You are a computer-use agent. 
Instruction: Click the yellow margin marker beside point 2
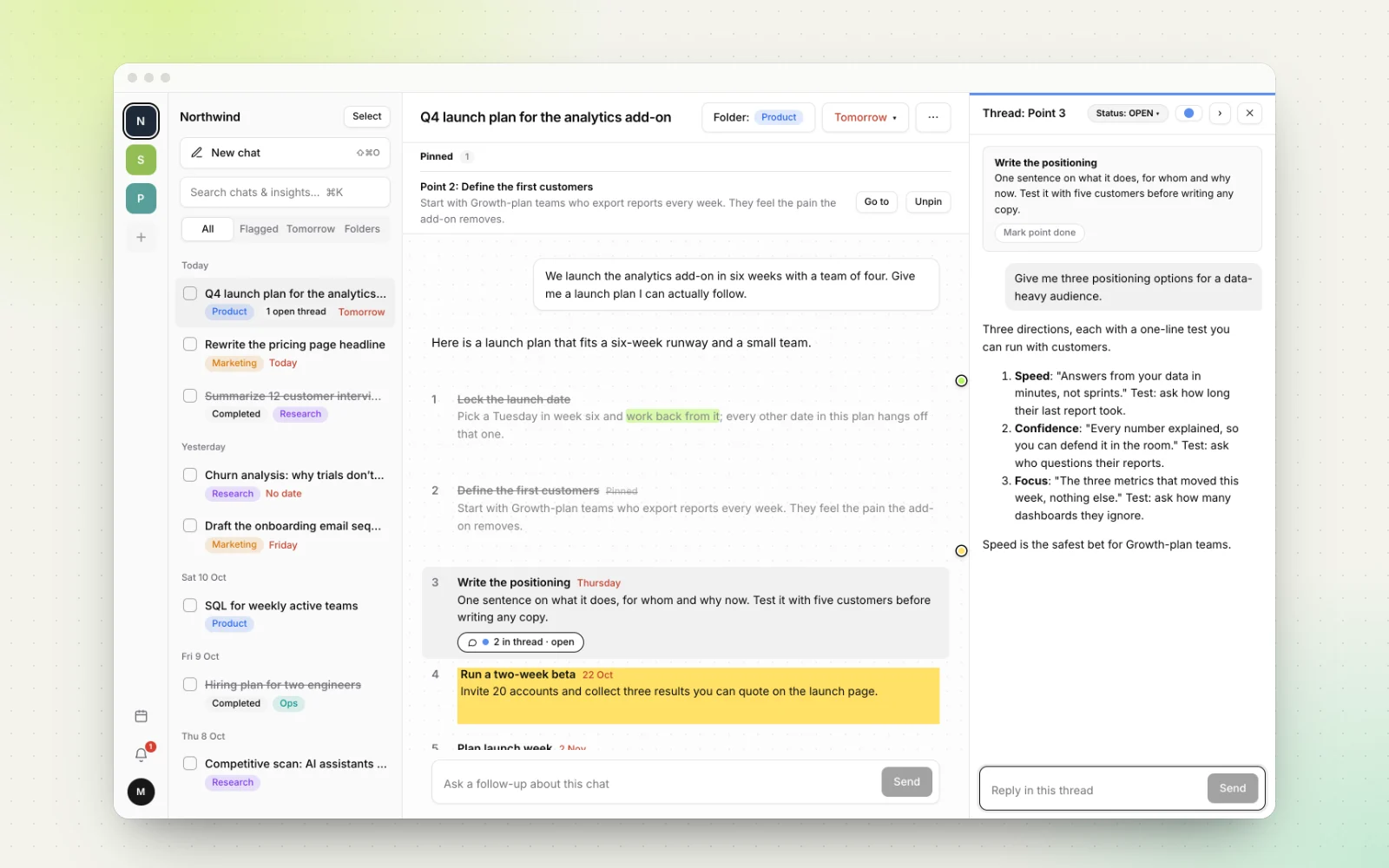pos(961,550)
